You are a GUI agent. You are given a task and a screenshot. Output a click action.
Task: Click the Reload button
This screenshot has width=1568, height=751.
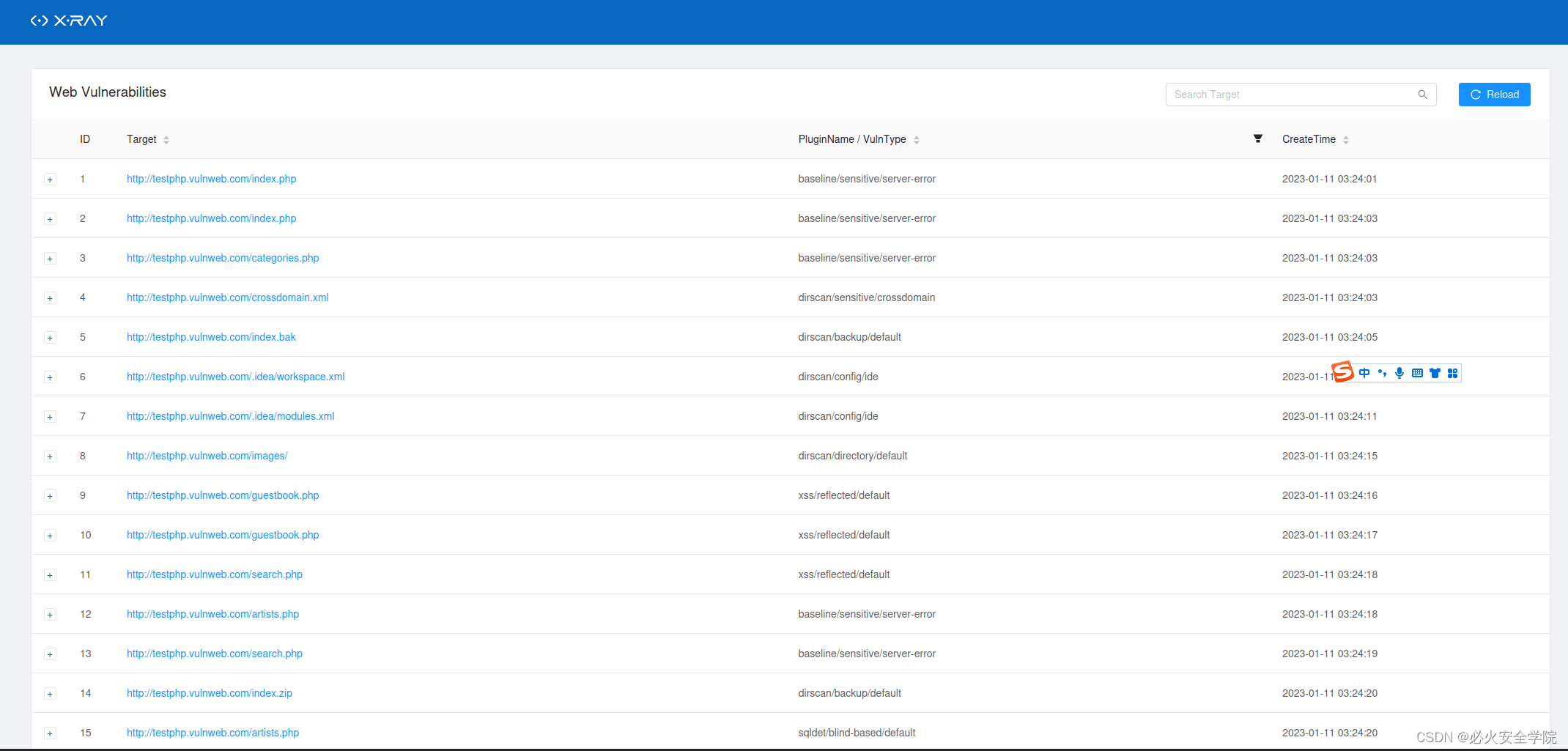click(1494, 95)
